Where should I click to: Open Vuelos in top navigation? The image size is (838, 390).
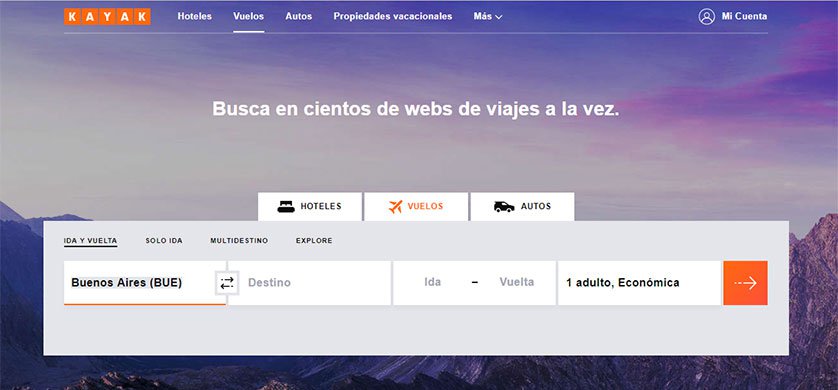point(249,17)
